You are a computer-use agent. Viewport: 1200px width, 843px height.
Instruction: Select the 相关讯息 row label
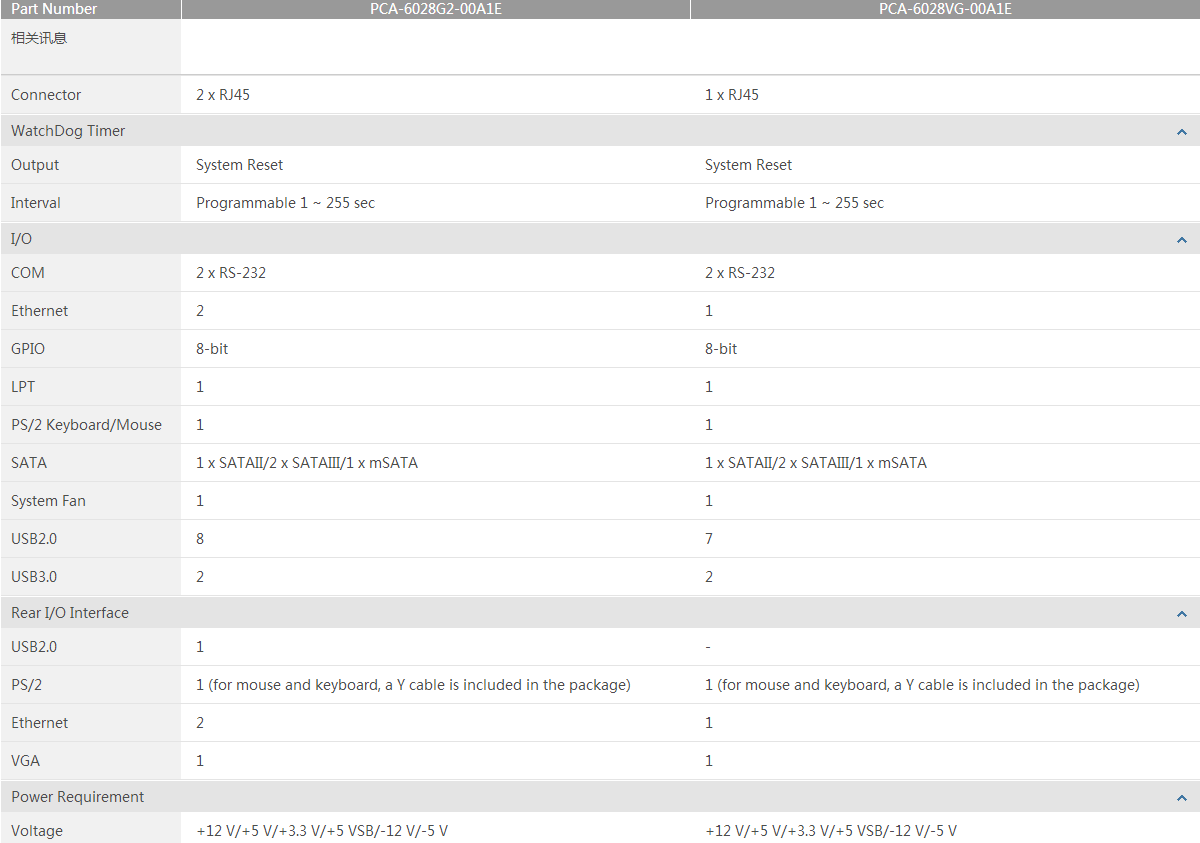[39, 38]
